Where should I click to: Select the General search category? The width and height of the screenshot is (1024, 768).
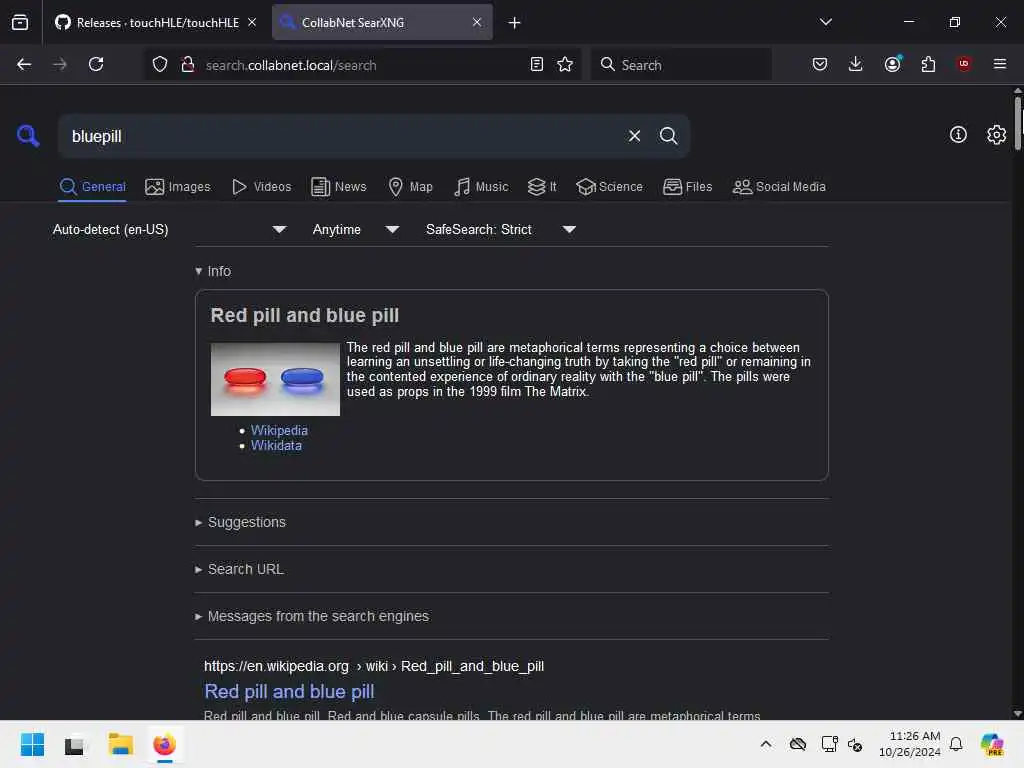pyautogui.click(x=92, y=187)
